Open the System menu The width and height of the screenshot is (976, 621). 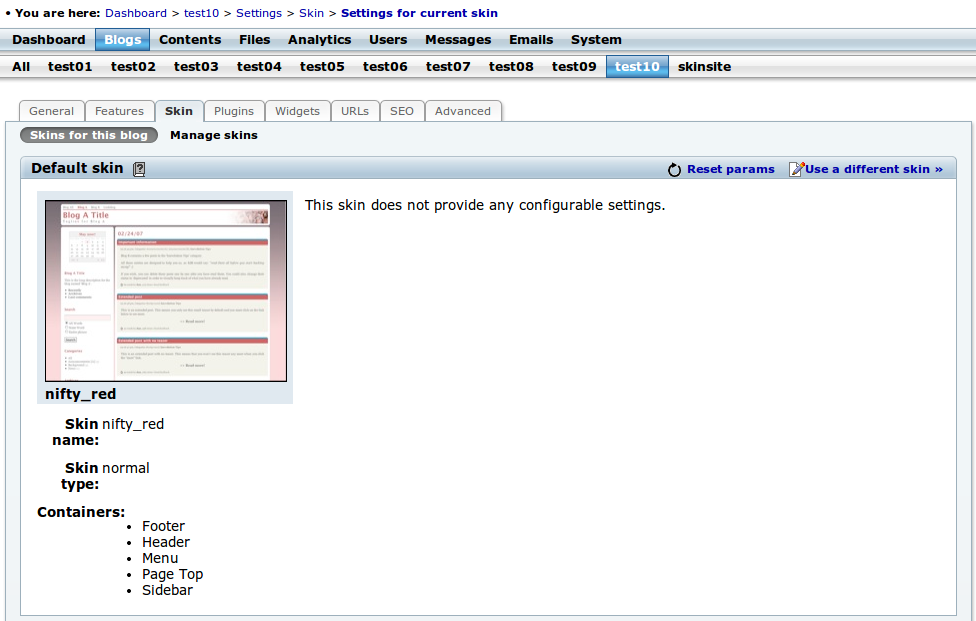click(x=596, y=40)
